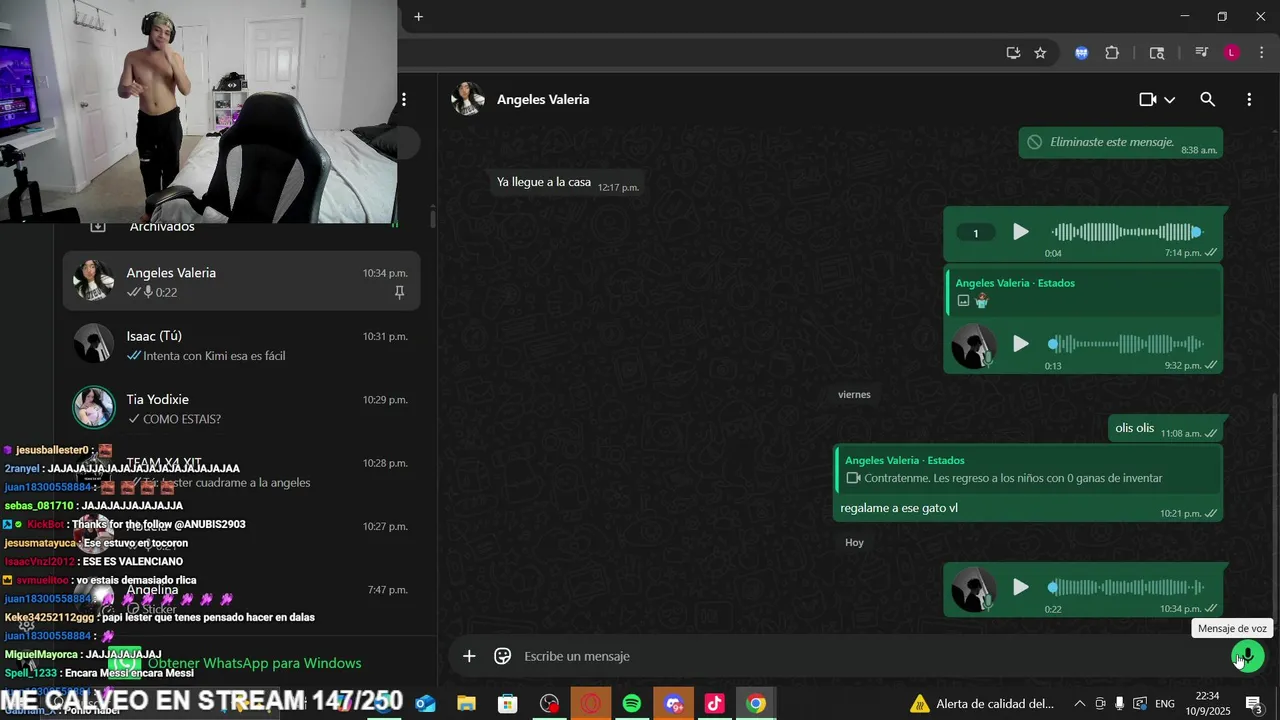Switch to the Opera browser on the taskbar
This screenshot has height=720, width=1280.
click(591, 704)
